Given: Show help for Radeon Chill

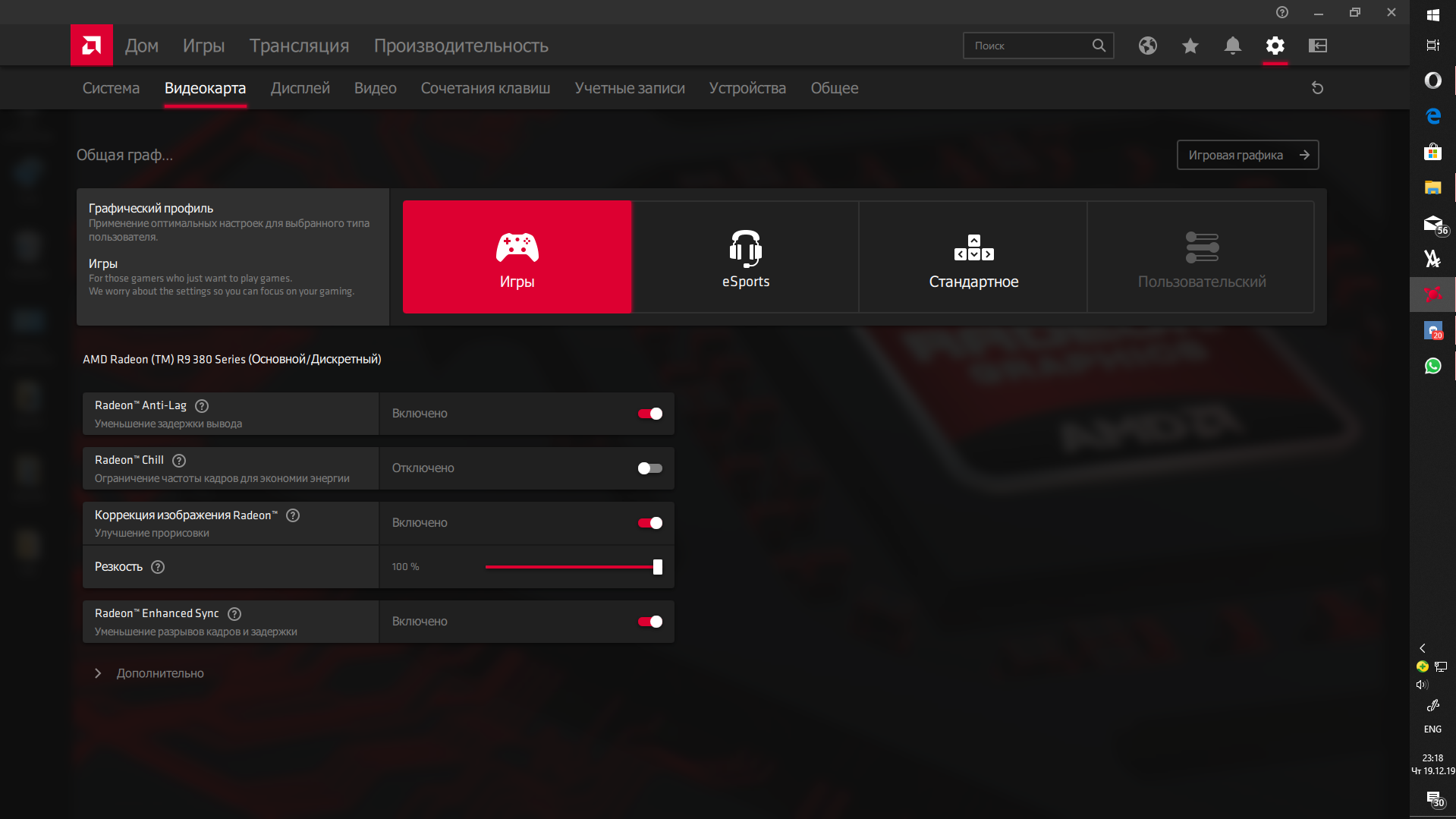Looking at the screenshot, I should click(x=179, y=461).
